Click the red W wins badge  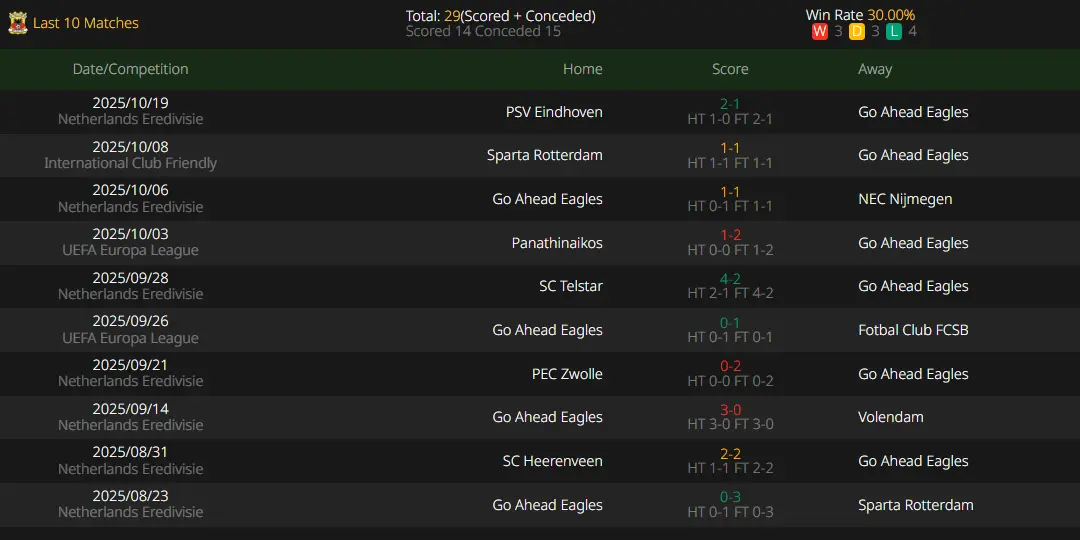820,31
